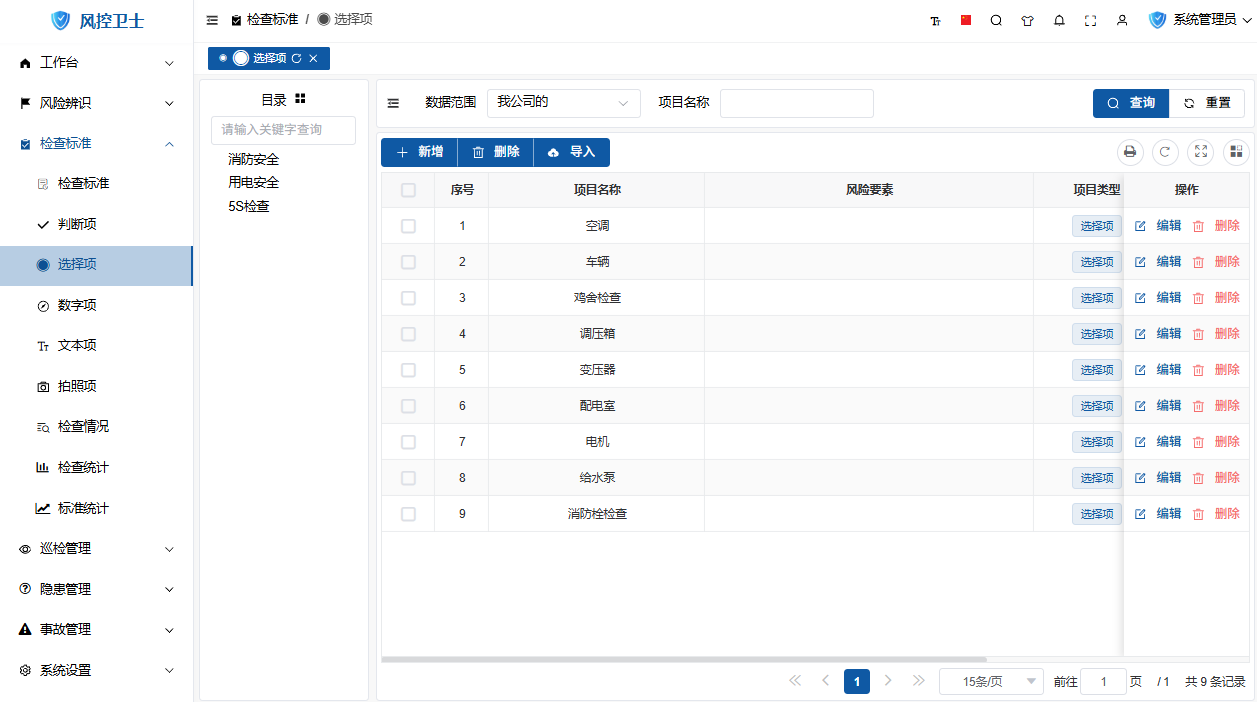Screen dimensions: 1257x702
Task: Expand the 巡检管理 sidebar menu
Action: pos(97,549)
